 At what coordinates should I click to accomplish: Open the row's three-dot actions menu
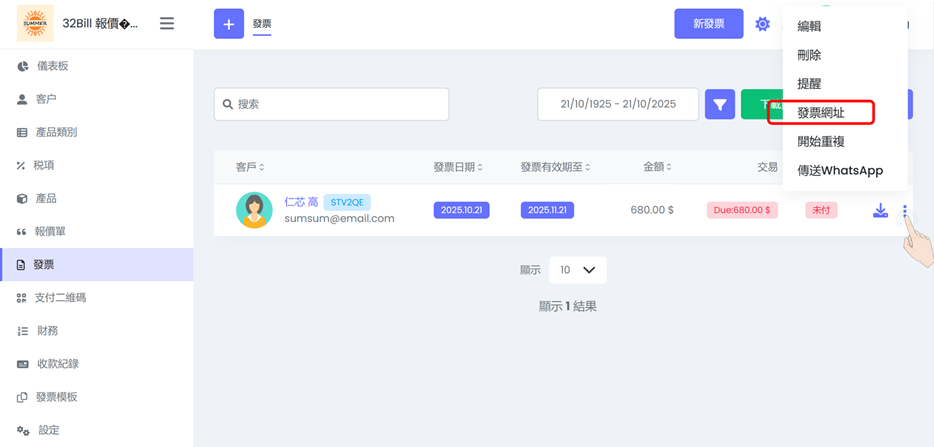pyautogui.click(x=905, y=211)
